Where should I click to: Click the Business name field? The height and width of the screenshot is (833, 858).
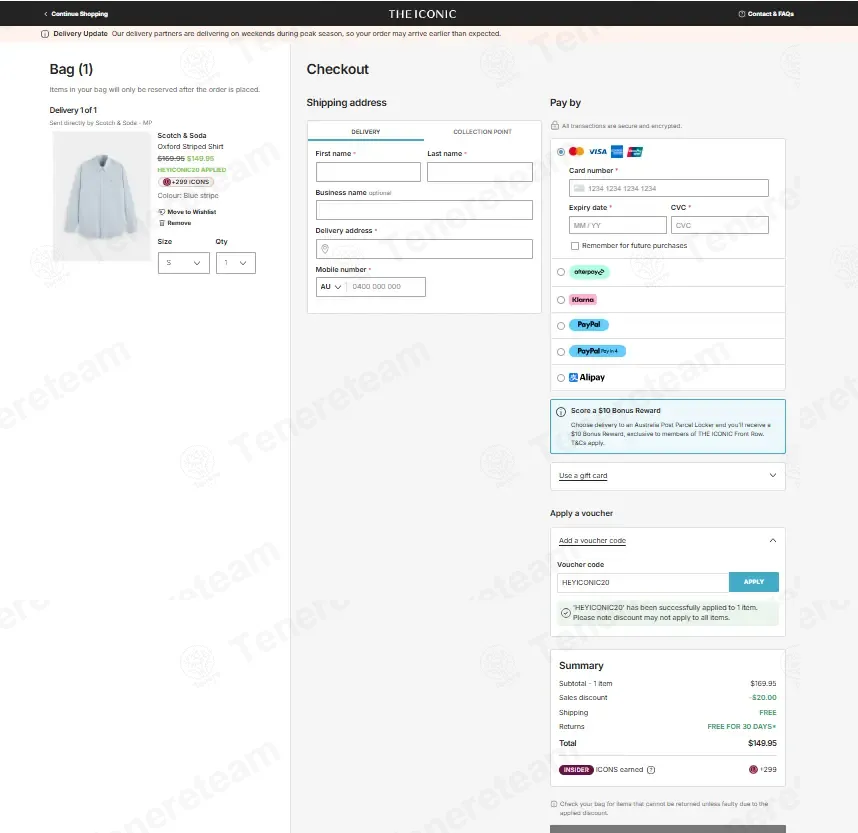point(424,210)
